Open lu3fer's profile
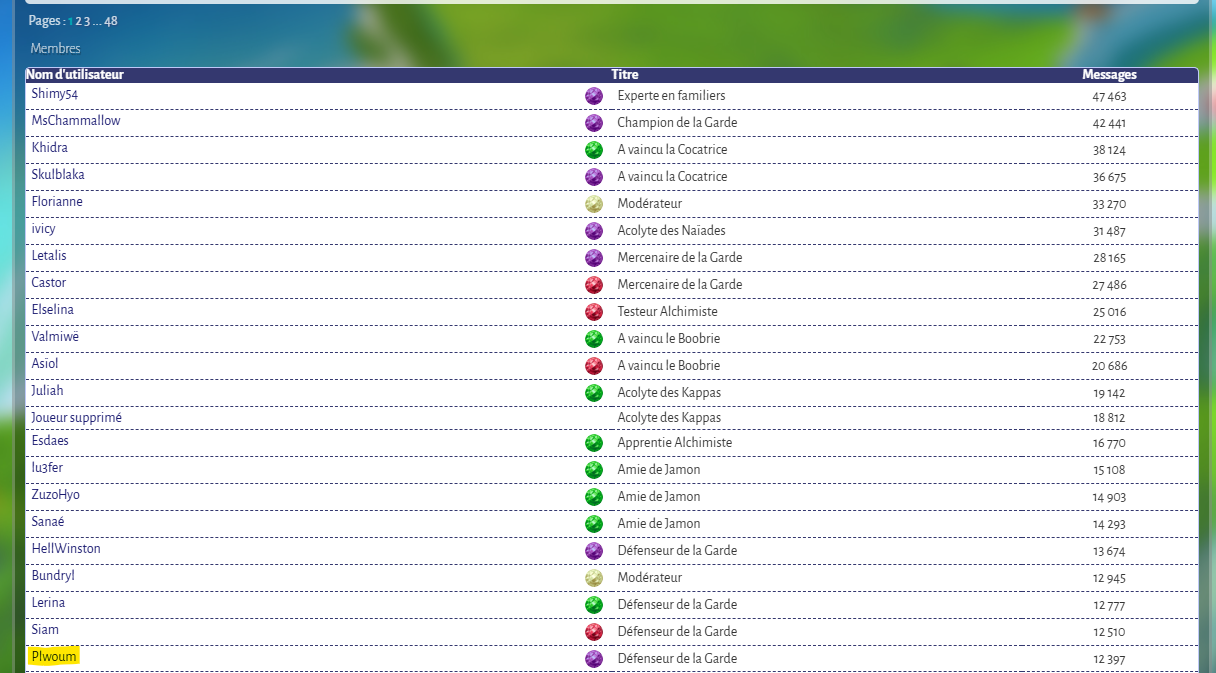The height and width of the screenshot is (673, 1216). point(47,468)
